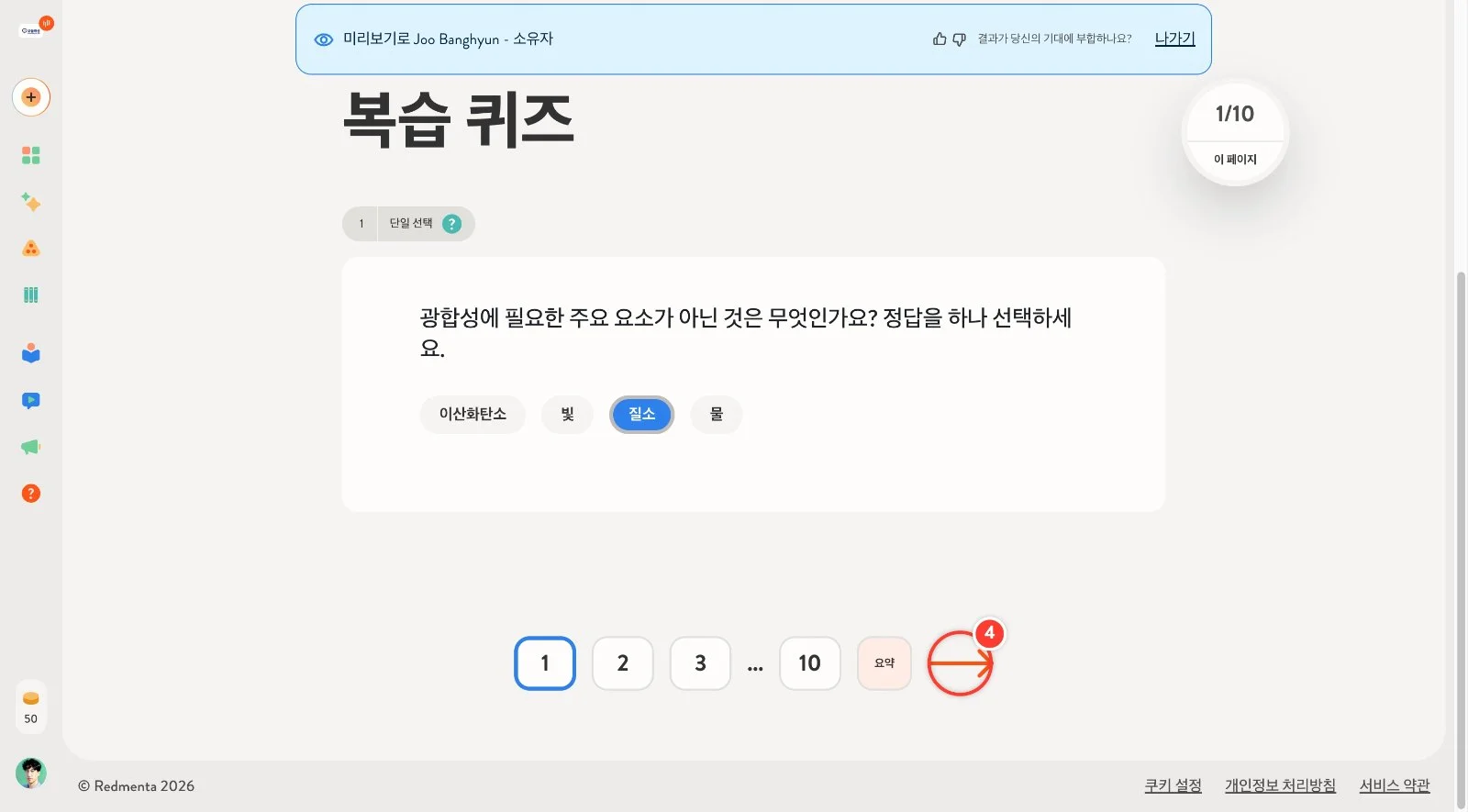Click the © Redmenta 2026 footer text
This screenshot has width=1468, height=812.
coord(136,786)
